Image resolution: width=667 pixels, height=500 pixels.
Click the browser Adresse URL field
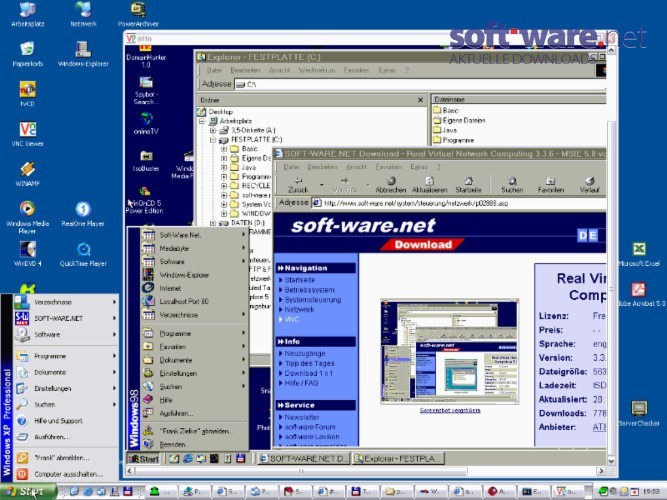[459, 203]
